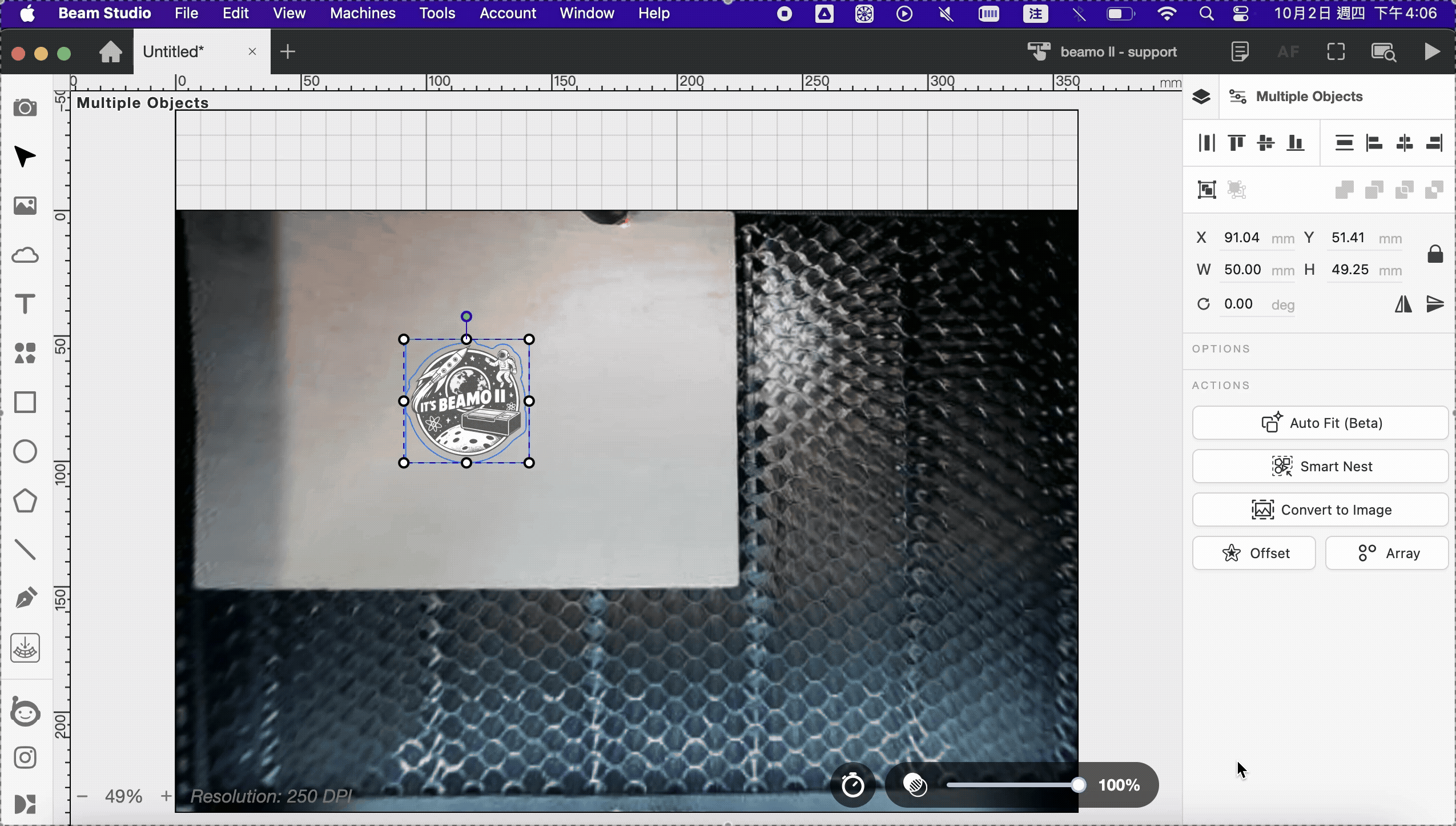Open the document settings icon
This screenshot has width=1456, height=826.
coord(1240,52)
